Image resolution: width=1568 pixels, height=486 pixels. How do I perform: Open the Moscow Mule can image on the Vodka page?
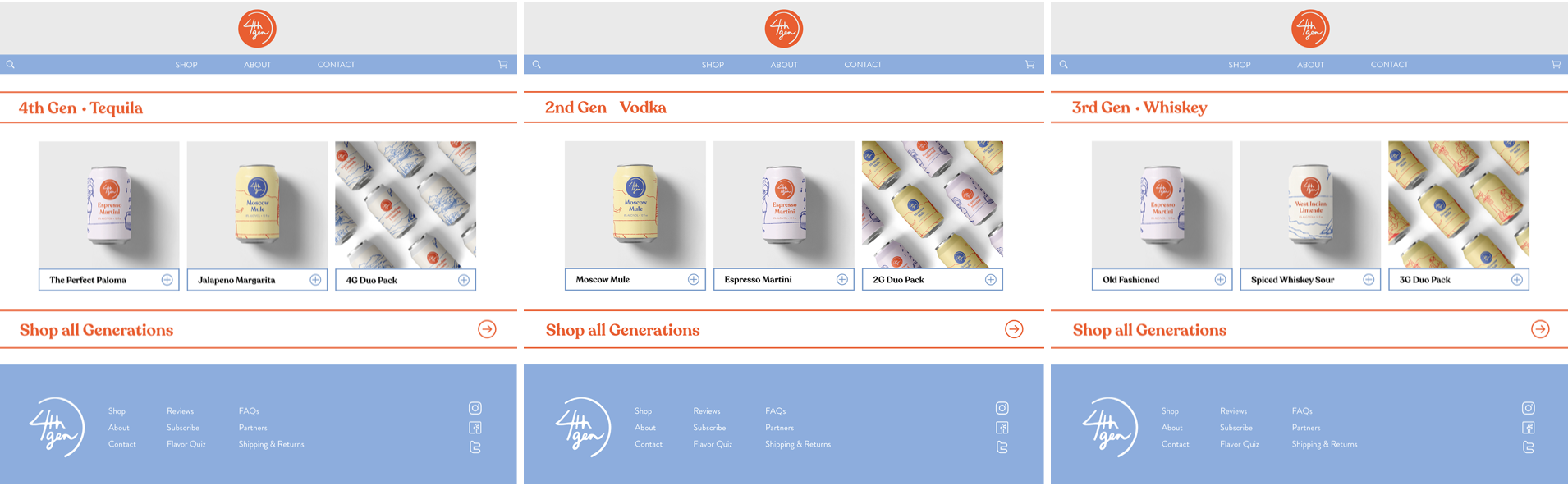(x=635, y=204)
